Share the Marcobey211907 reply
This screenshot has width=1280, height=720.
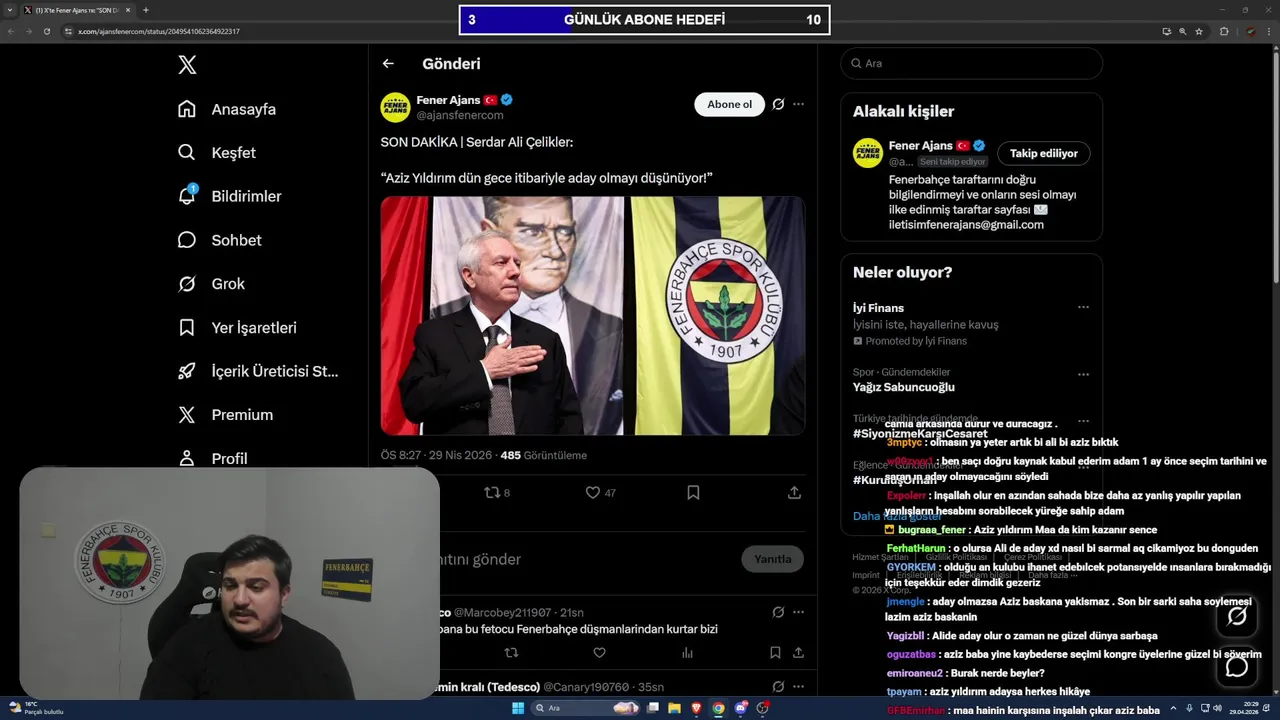pos(798,653)
